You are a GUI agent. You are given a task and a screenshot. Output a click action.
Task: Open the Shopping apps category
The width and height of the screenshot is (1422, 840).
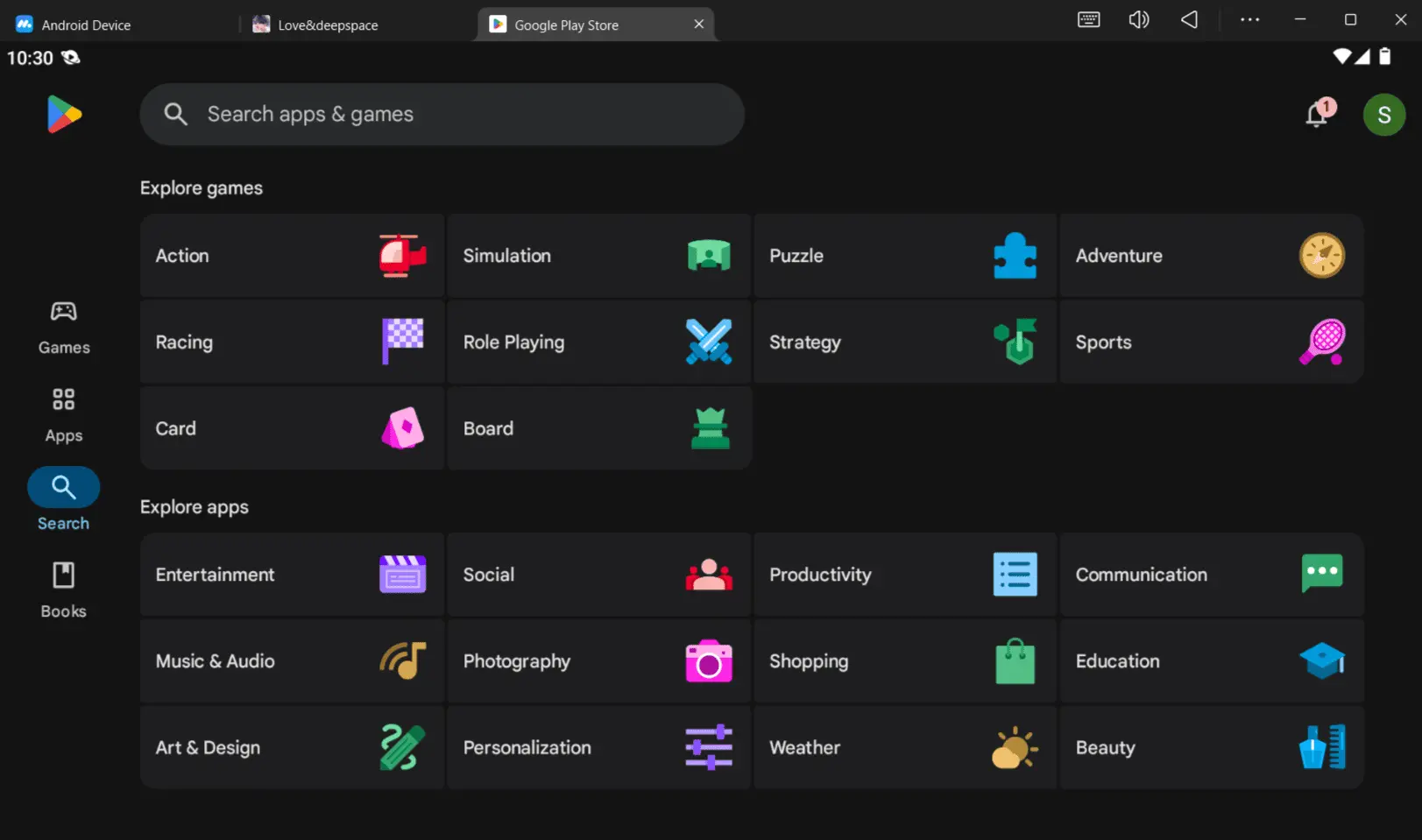tap(905, 661)
